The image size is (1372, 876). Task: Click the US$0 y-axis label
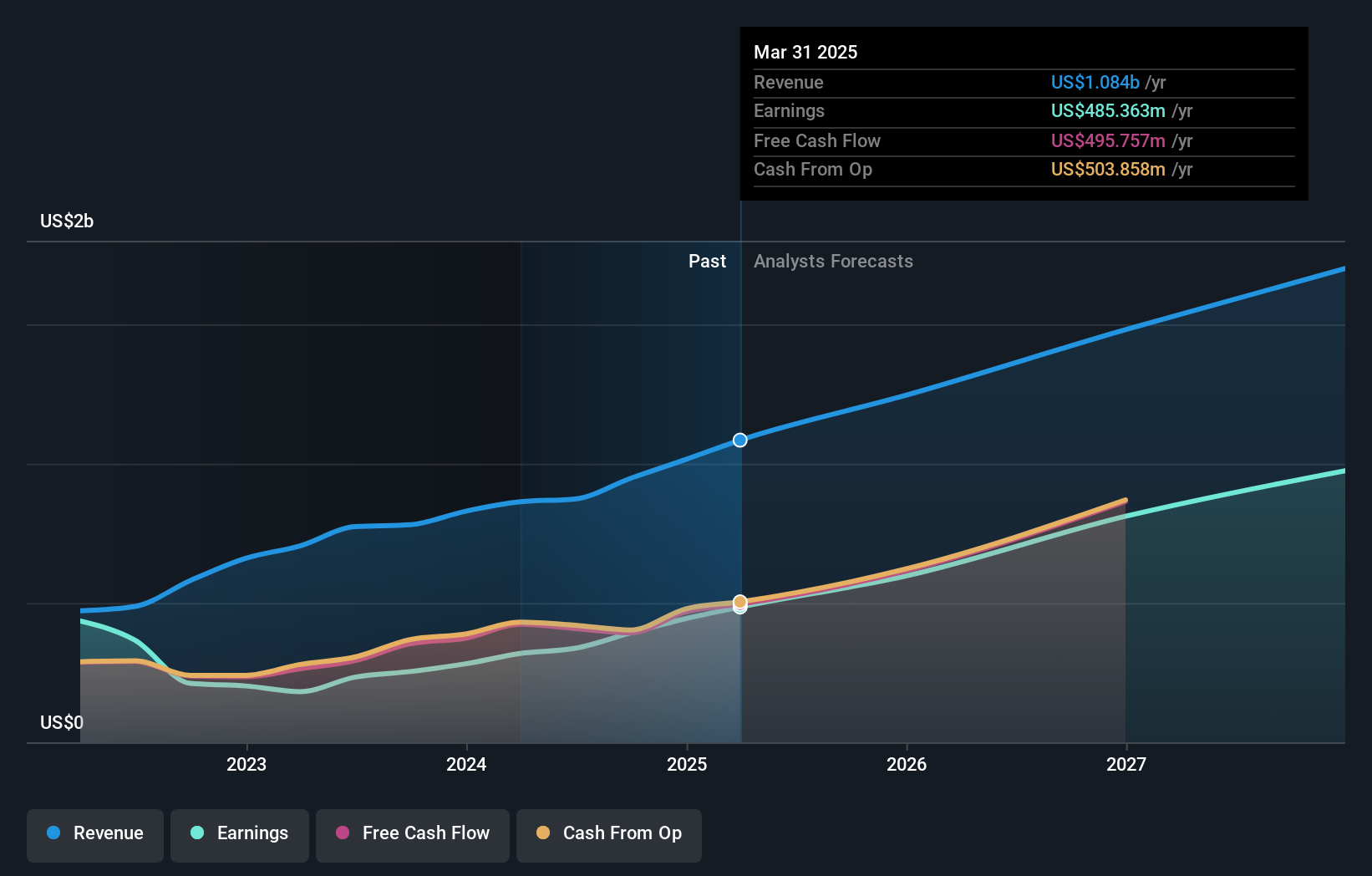coord(62,722)
